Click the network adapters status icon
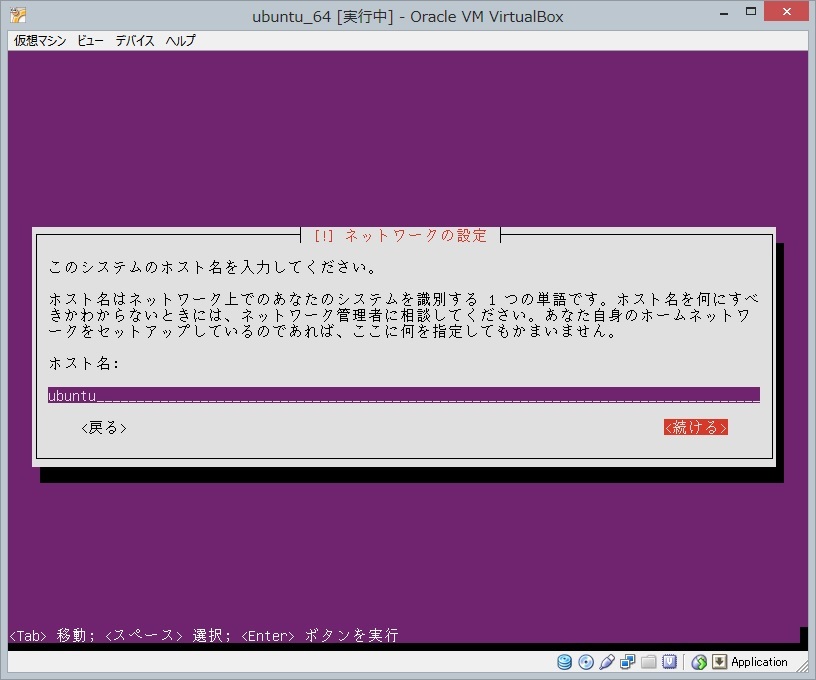 click(x=628, y=662)
